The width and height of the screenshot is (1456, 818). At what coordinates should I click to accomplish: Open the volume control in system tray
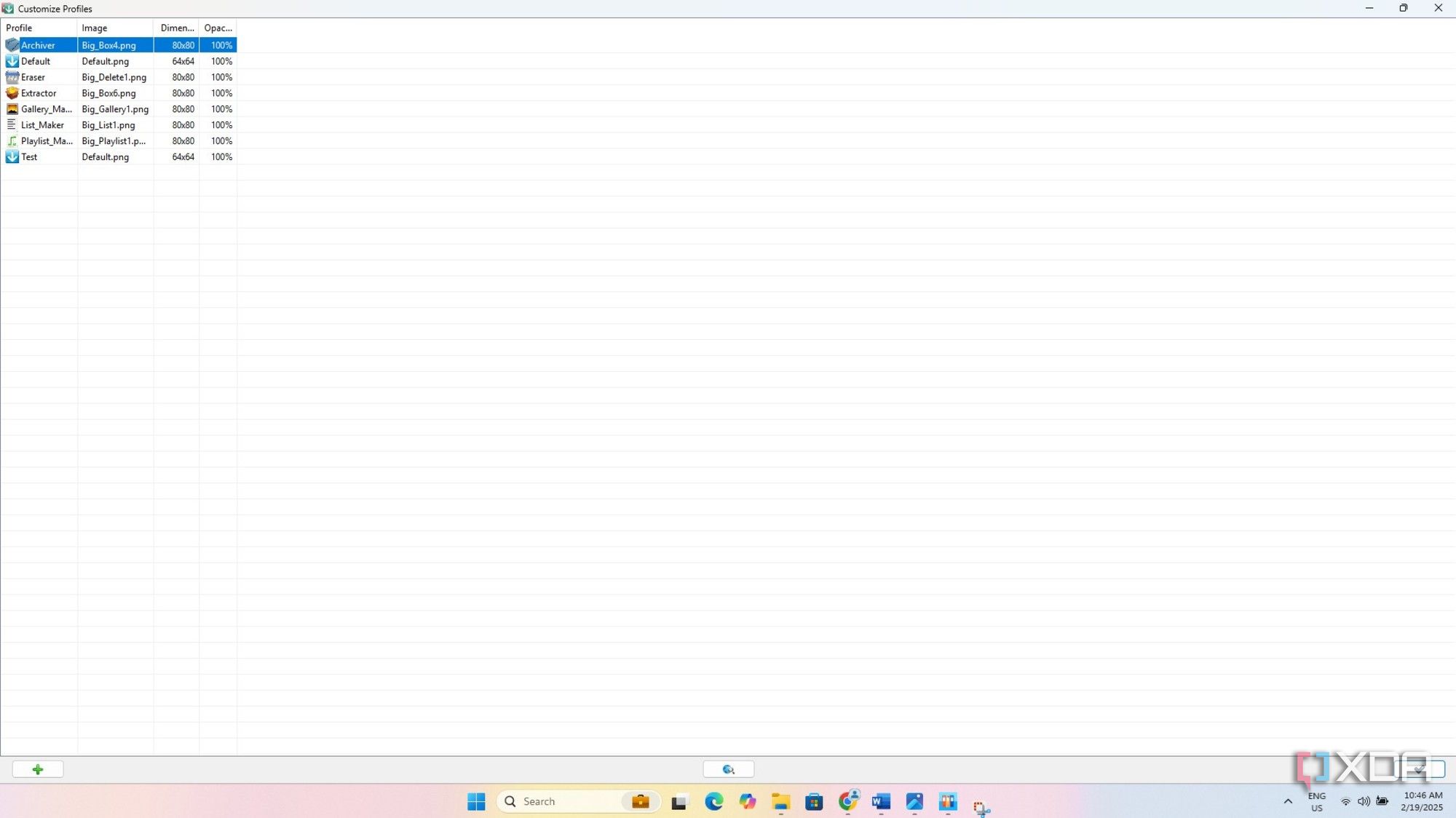tap(1363, 801)
